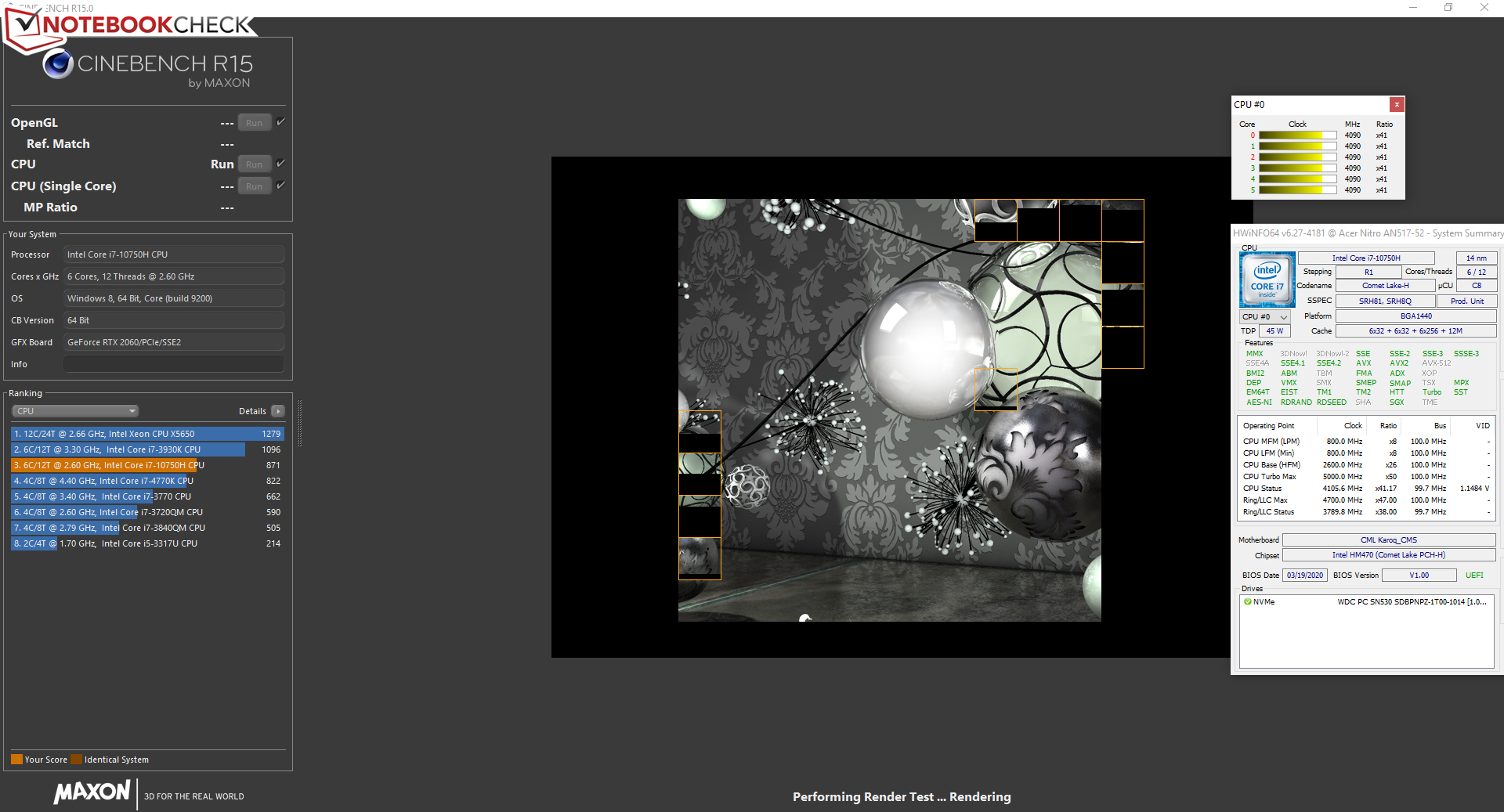The height and width of the screenshot is (812, 1504).
Task: Click the CPU Turbo Max row
Action: click(x=1365, y=477)
